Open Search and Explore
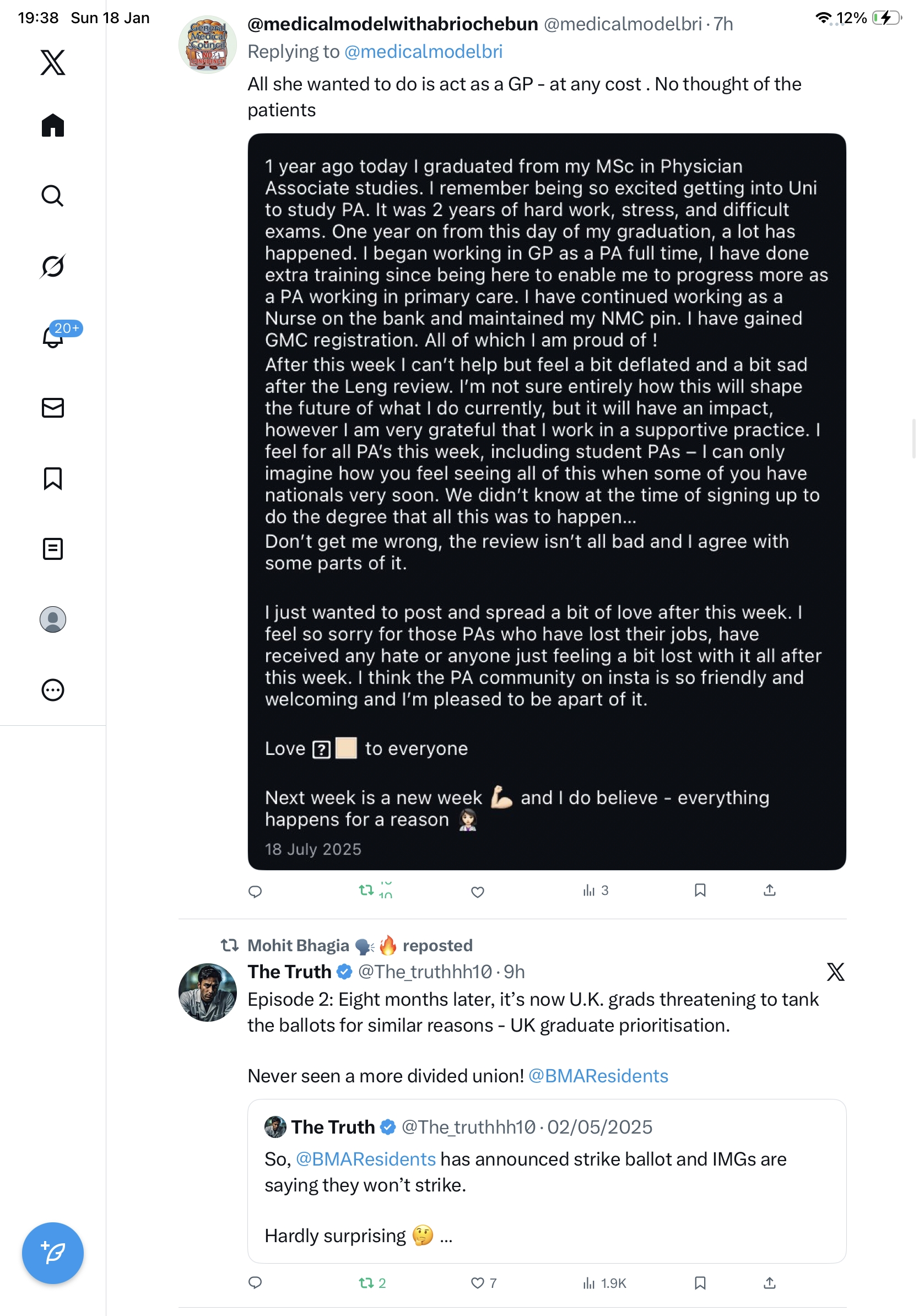 pyautogui.click(x=53, y=196)
